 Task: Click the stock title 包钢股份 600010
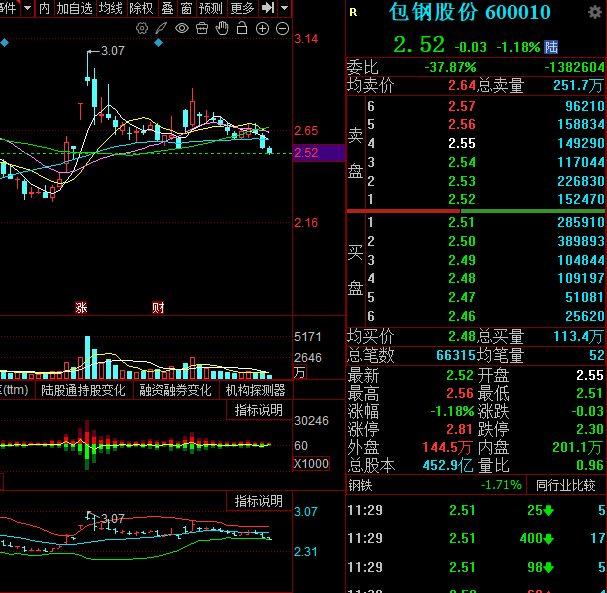pyautogui.click(x=470, y=12)
